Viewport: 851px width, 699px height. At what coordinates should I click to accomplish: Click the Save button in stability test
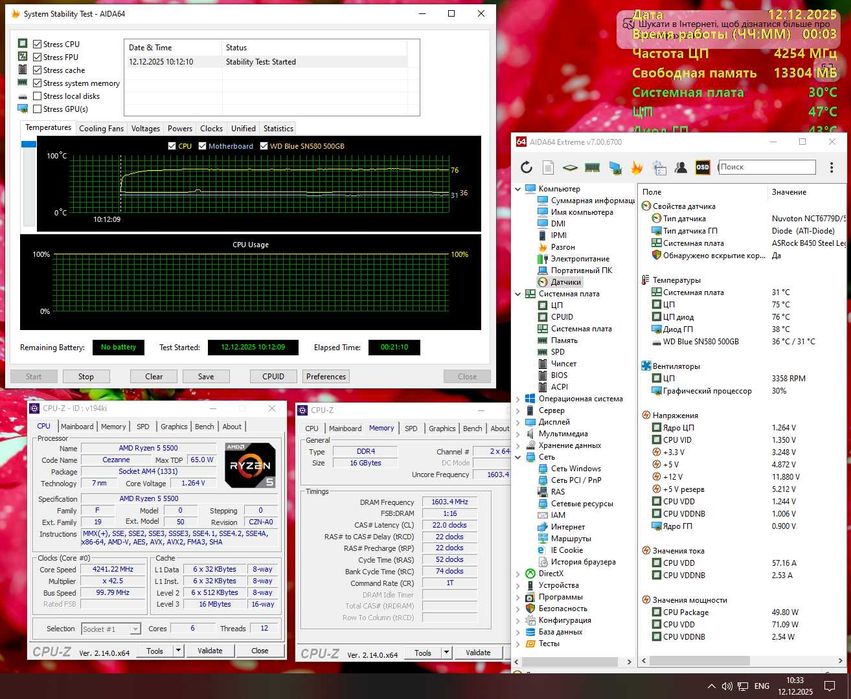tap(206, 377)
